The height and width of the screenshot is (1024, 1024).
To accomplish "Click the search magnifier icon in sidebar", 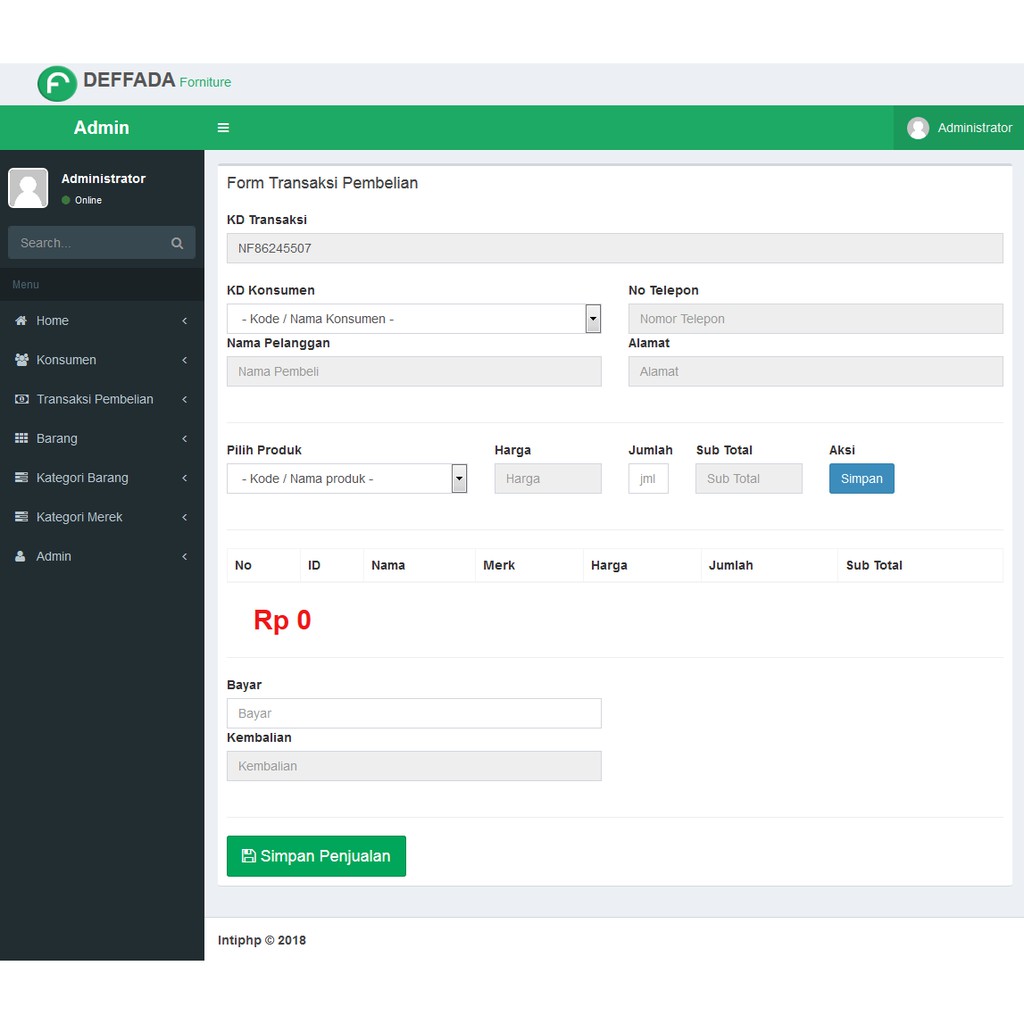I will [x=177, y=243].
